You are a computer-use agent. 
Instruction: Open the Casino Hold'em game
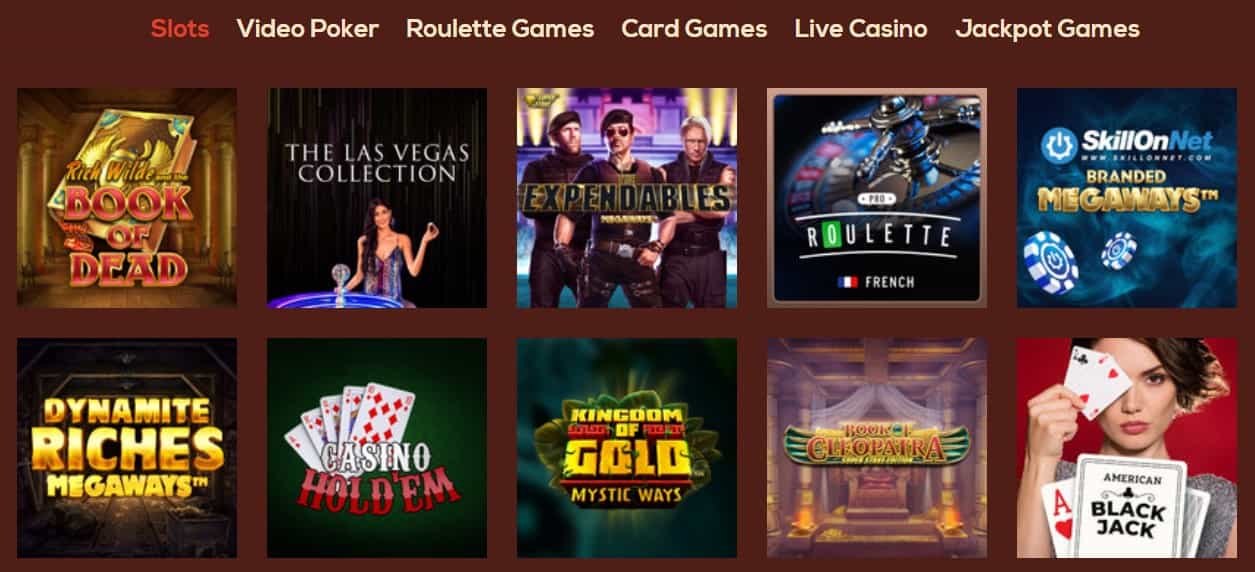tap(377, 448)
